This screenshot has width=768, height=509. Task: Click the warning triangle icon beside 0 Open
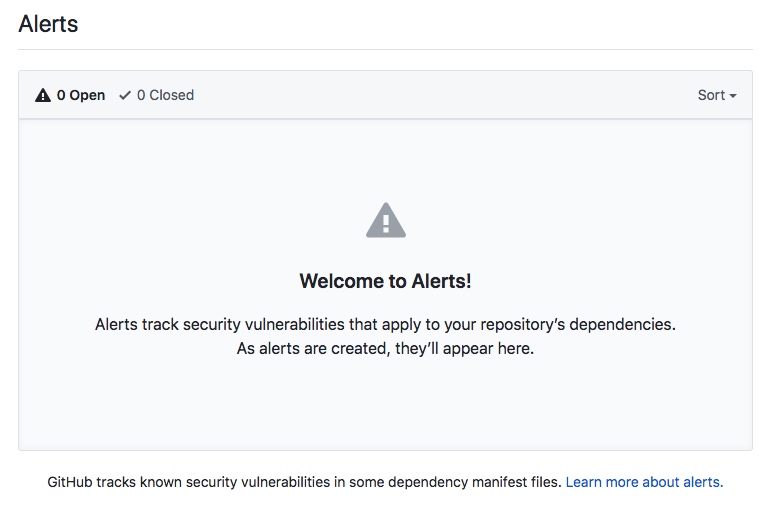(43, 95)
